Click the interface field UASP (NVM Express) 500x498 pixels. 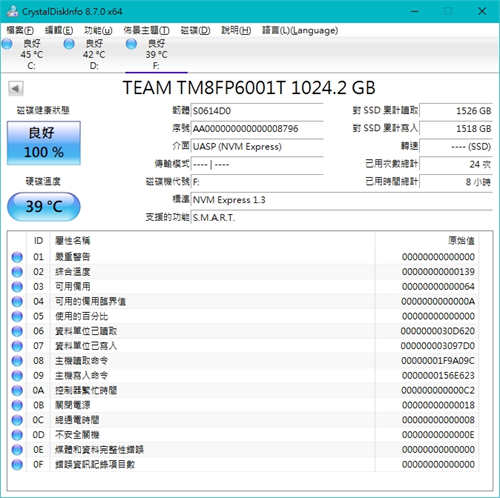coord(257,146)
